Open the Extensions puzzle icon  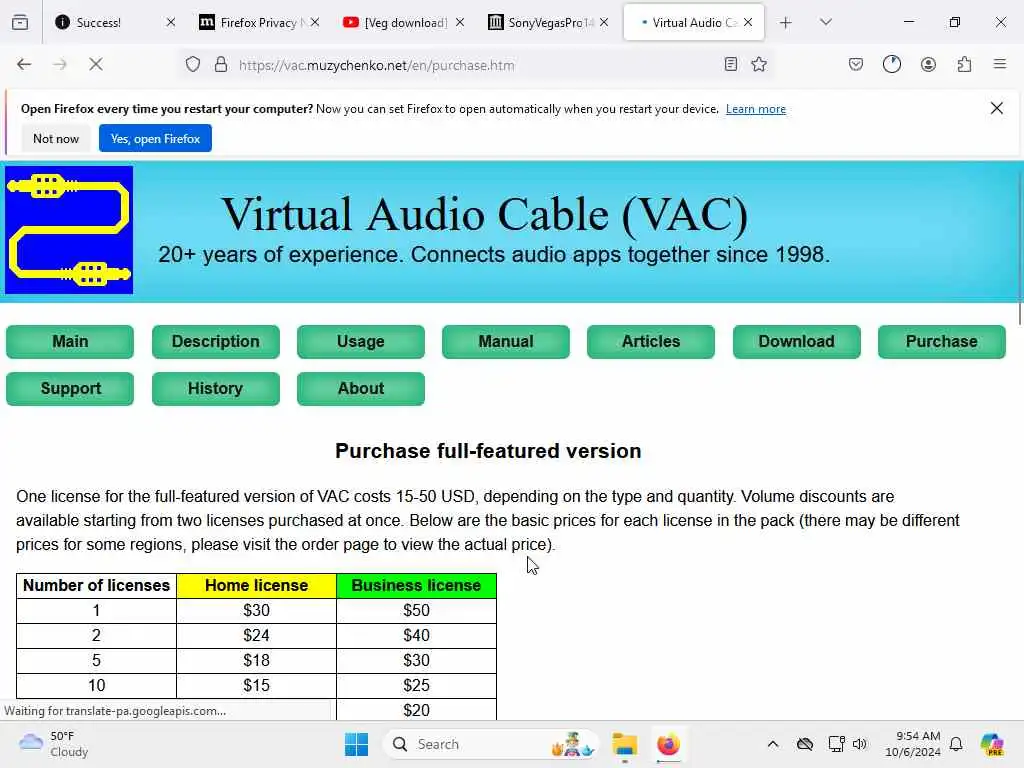(x=964, y=64)
